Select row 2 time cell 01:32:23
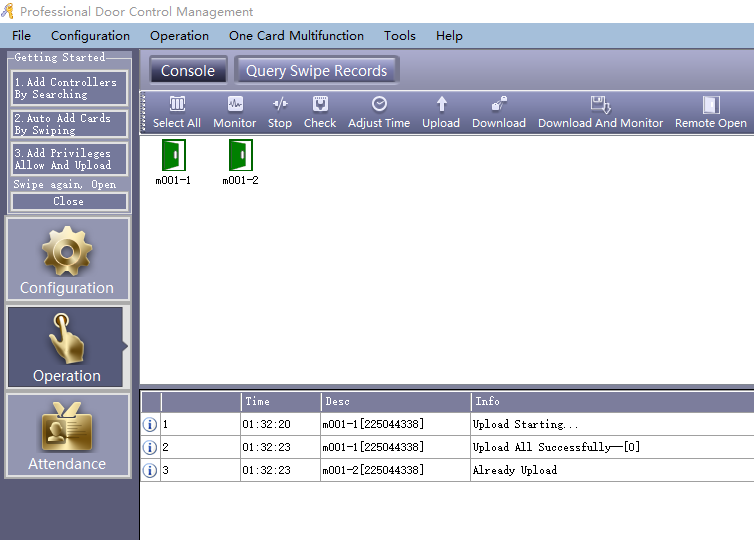 (x=280, y=447)
